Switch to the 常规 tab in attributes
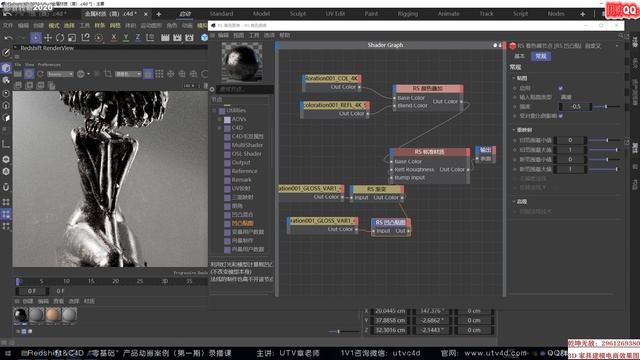Viewport: 640px width, 360px height. pos(540,56)
